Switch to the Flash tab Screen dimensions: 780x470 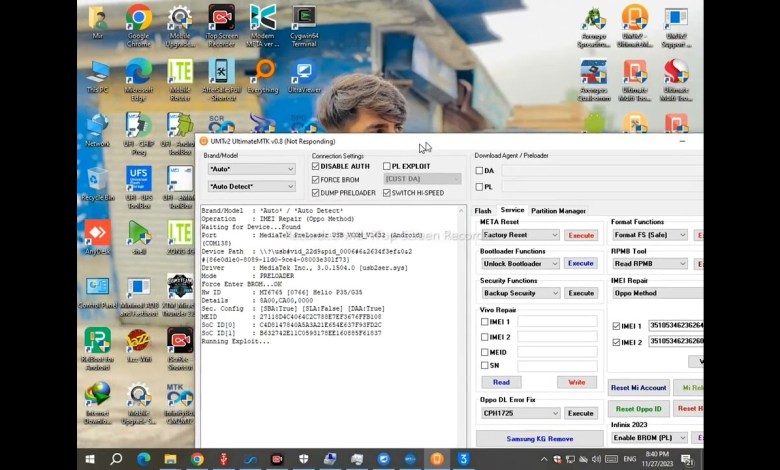click(x=483, y=211)
